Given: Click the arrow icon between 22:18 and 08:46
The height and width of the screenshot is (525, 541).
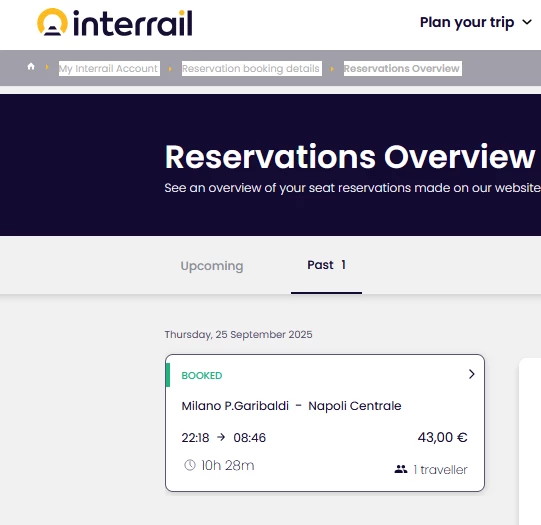Looking at the screenshot, I should click(x=221, y=437).
